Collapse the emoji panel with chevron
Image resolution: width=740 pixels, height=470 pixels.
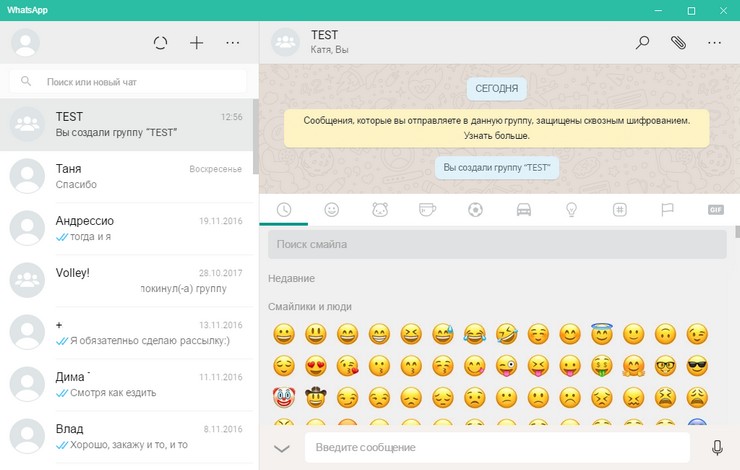(x=282, y=448)
